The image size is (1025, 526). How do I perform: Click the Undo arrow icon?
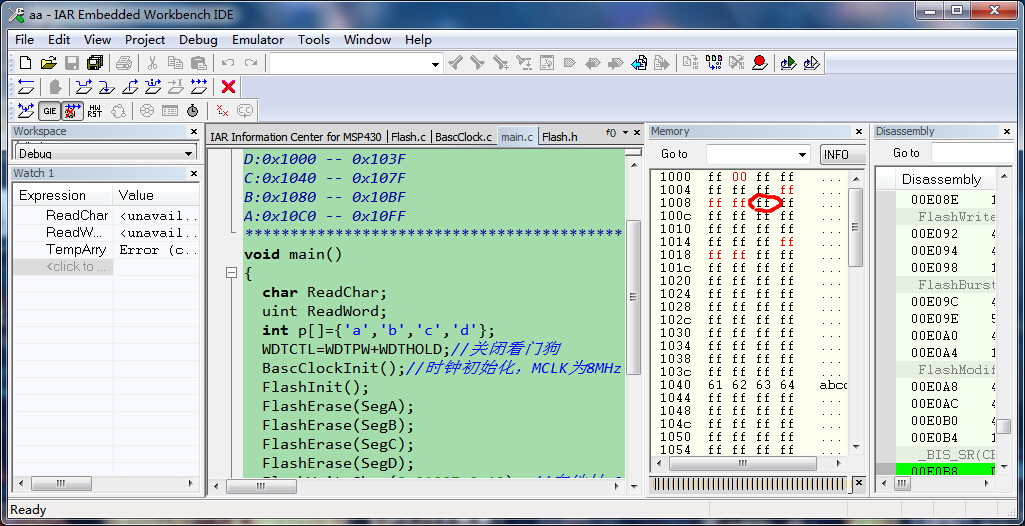[227, 63]
